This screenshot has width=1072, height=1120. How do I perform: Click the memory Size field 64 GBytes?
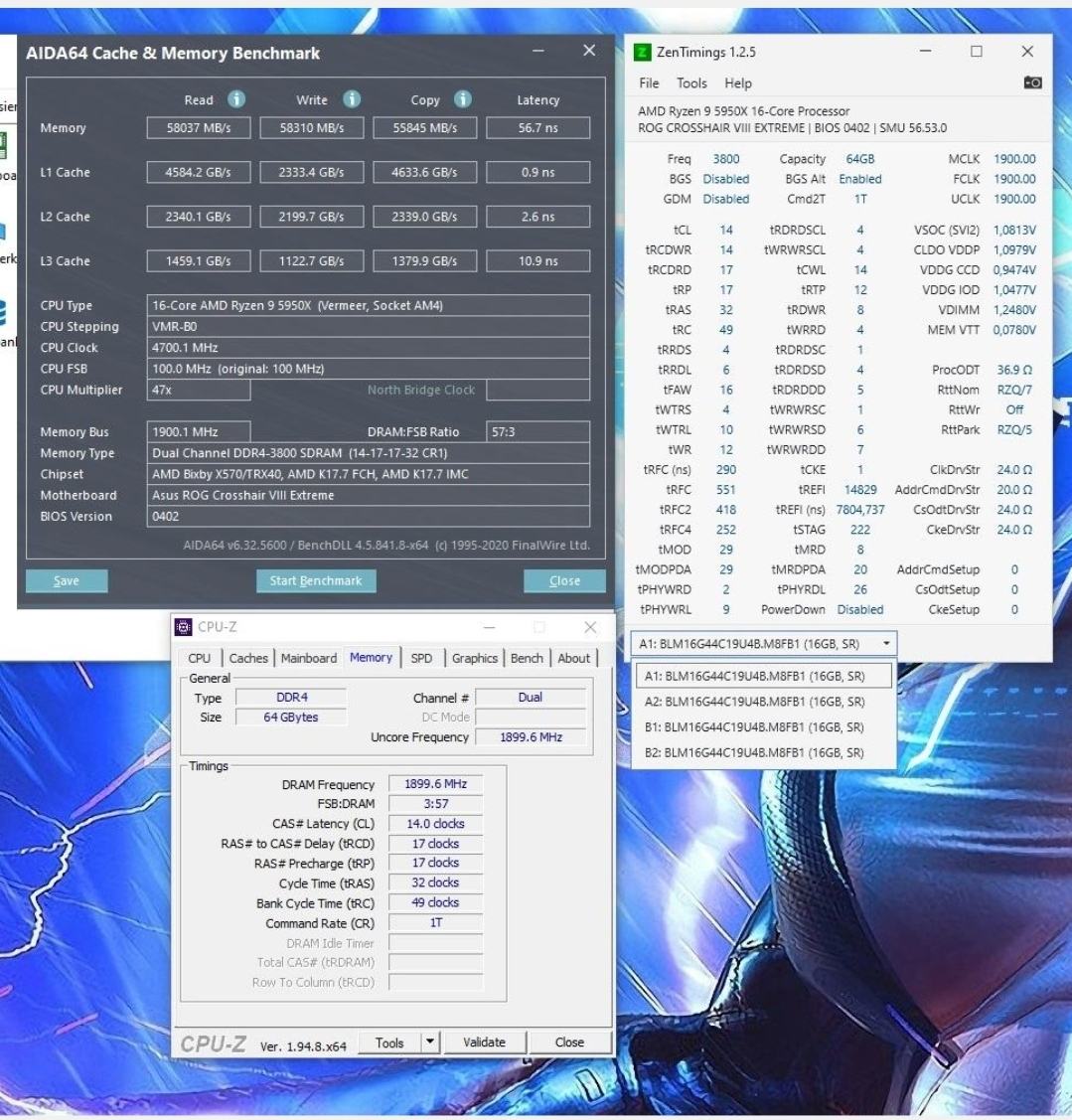click(x=291, y=718)
